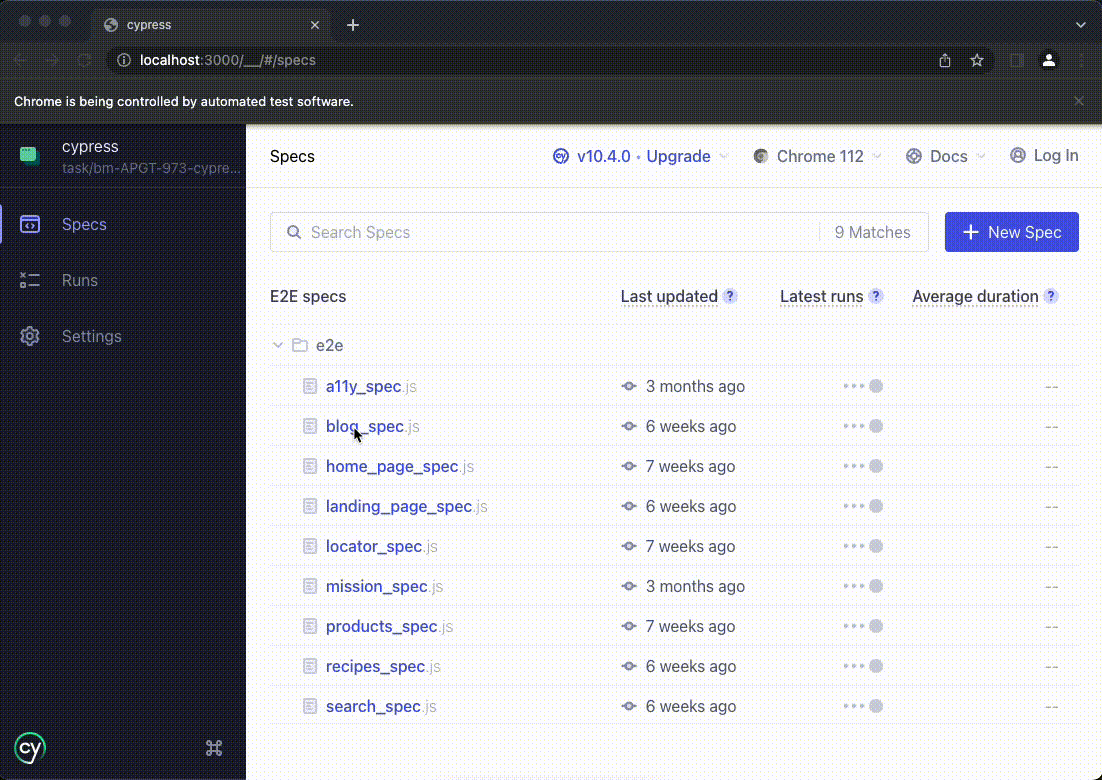The width and height of the screenshot is (1102, 780).
Task: Click the Settings gear icon
Action: coord(30,336)
